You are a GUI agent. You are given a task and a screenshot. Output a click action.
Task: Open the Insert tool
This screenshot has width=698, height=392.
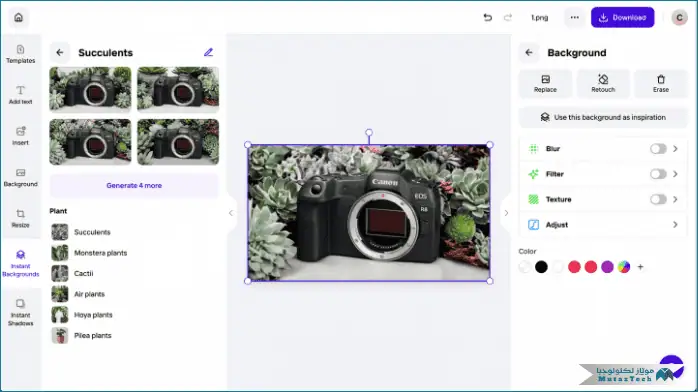tap(20, 136)
